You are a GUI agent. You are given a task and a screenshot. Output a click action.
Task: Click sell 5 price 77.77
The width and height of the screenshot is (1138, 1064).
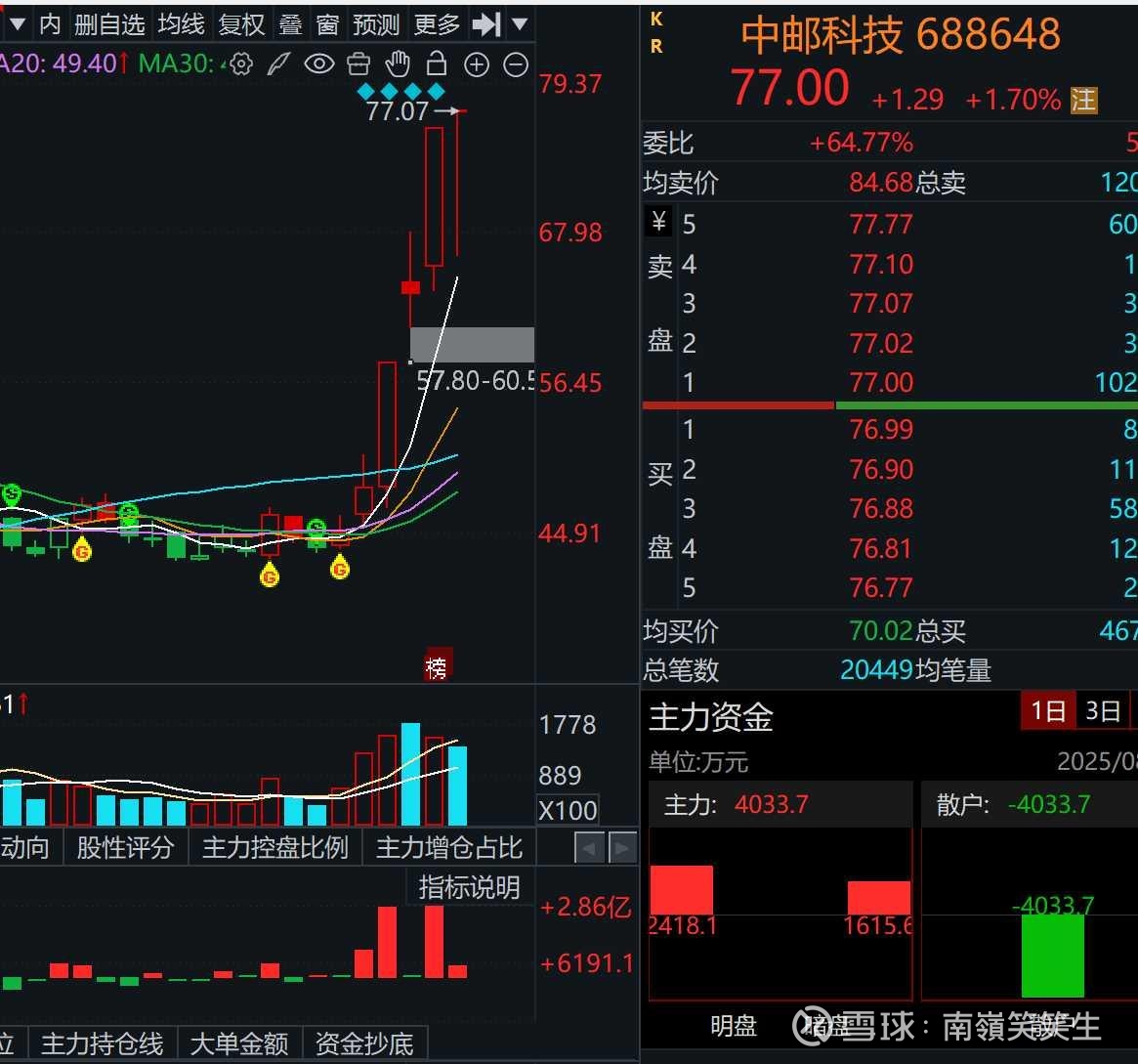(x=881, y=225)
